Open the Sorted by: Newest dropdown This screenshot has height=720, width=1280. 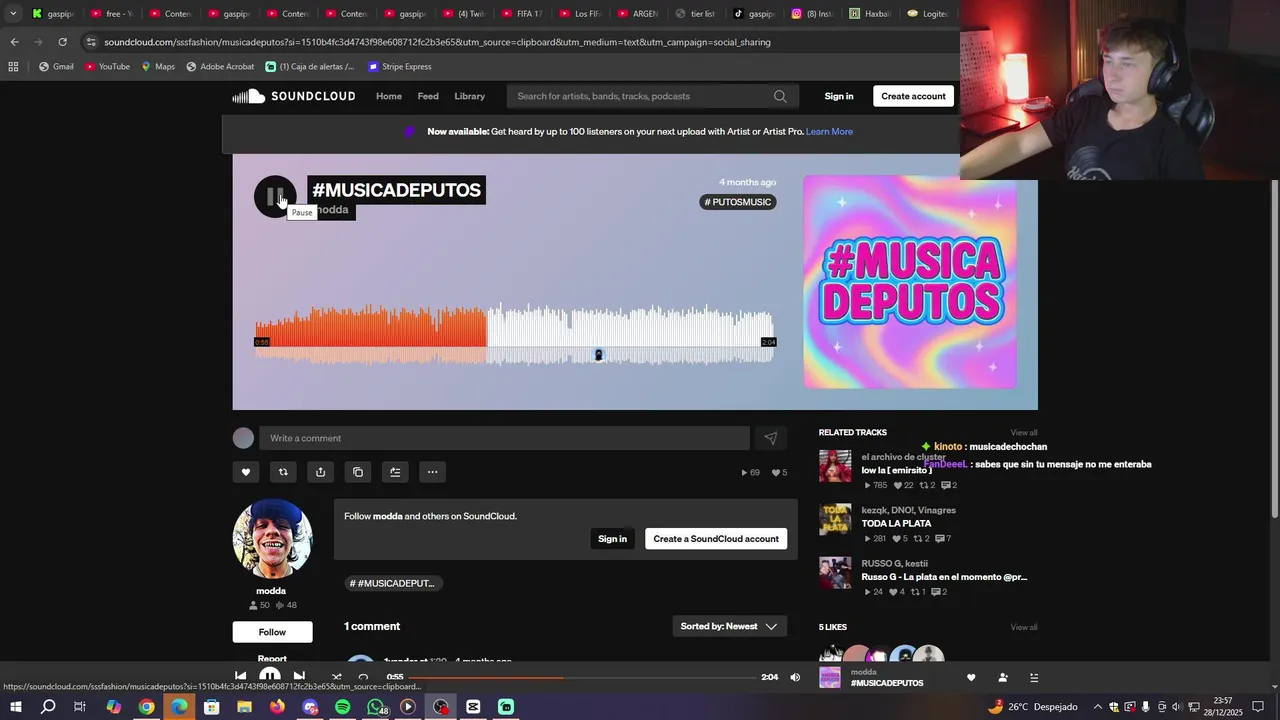point(729,626)
